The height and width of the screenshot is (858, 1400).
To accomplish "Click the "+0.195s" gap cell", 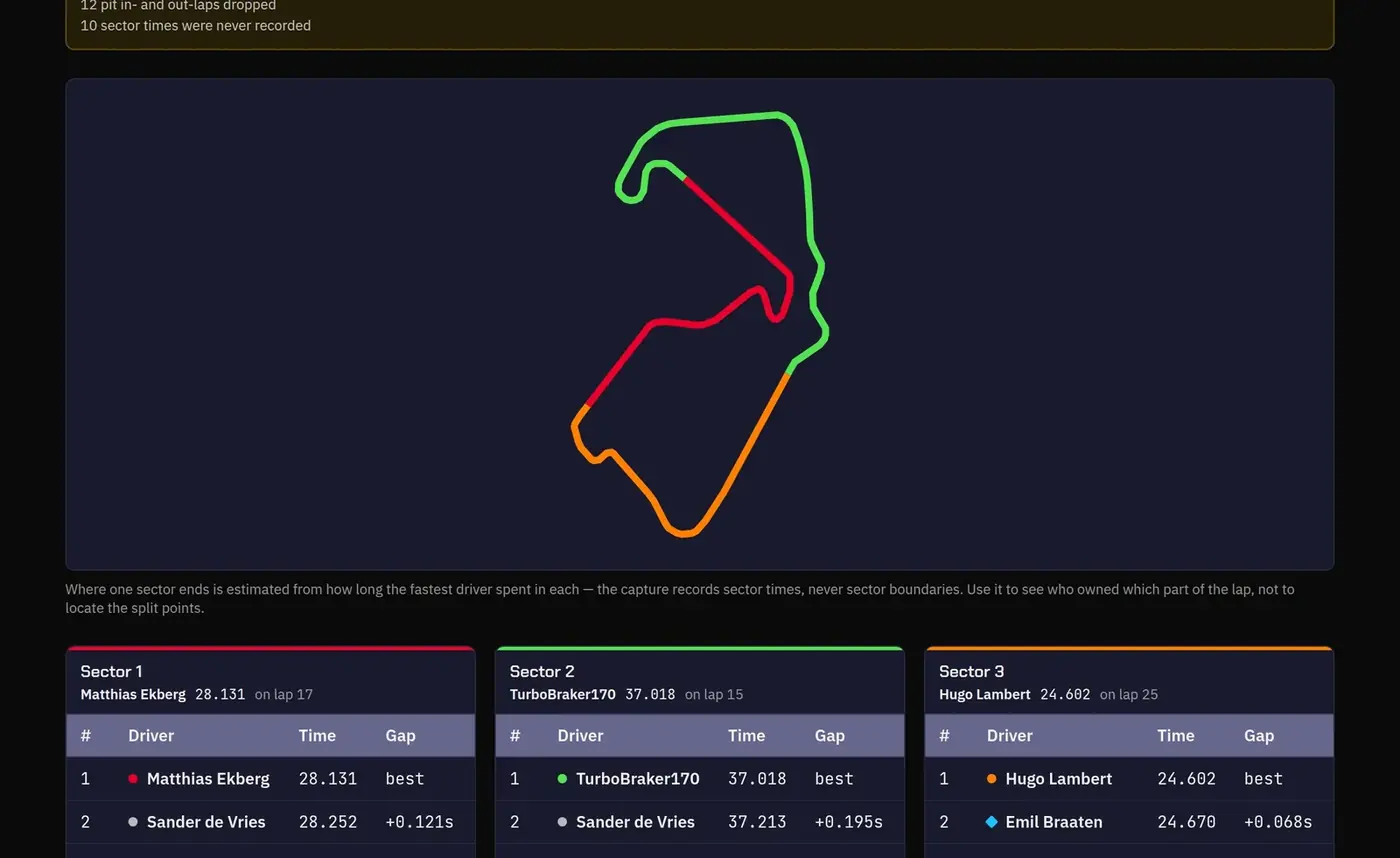I will click(x=849, y=822).
